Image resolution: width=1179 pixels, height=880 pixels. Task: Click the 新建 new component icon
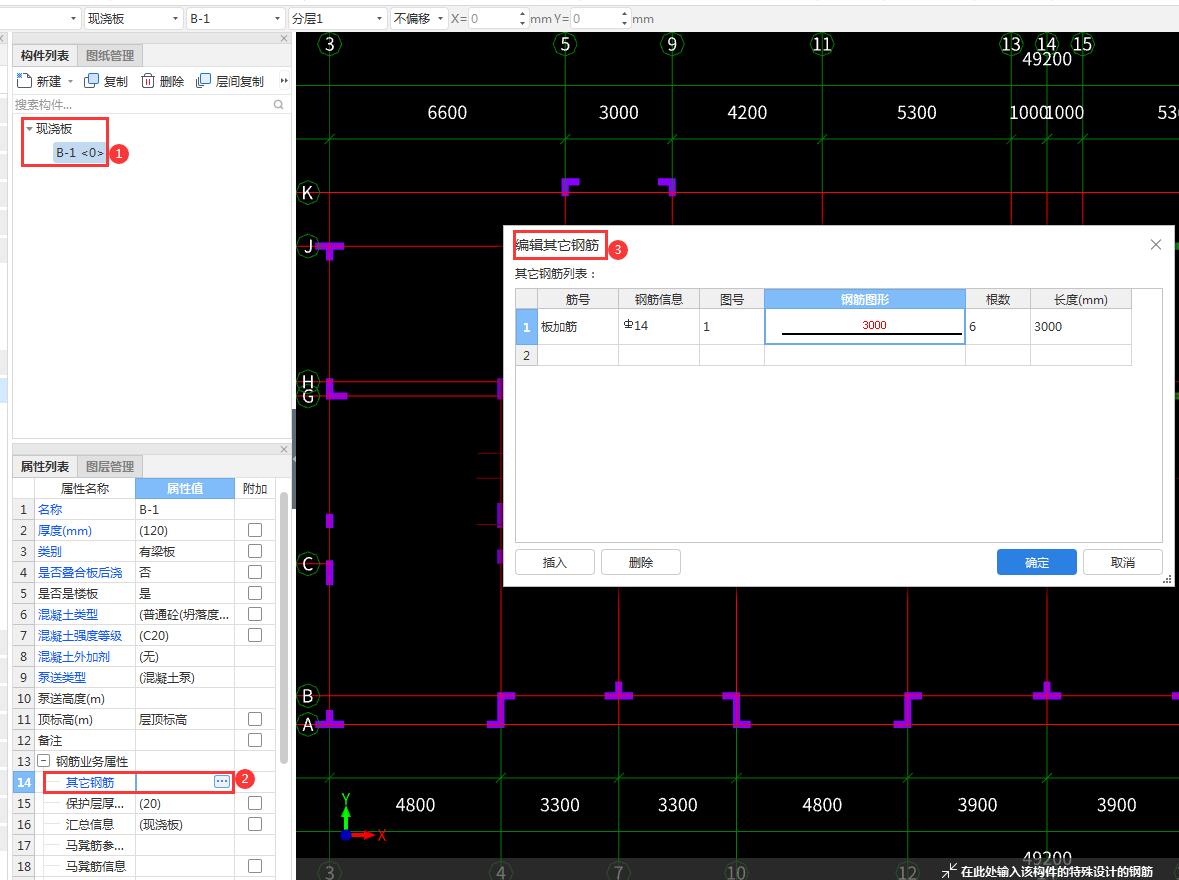pyautogui.click(x=24, y=80)
